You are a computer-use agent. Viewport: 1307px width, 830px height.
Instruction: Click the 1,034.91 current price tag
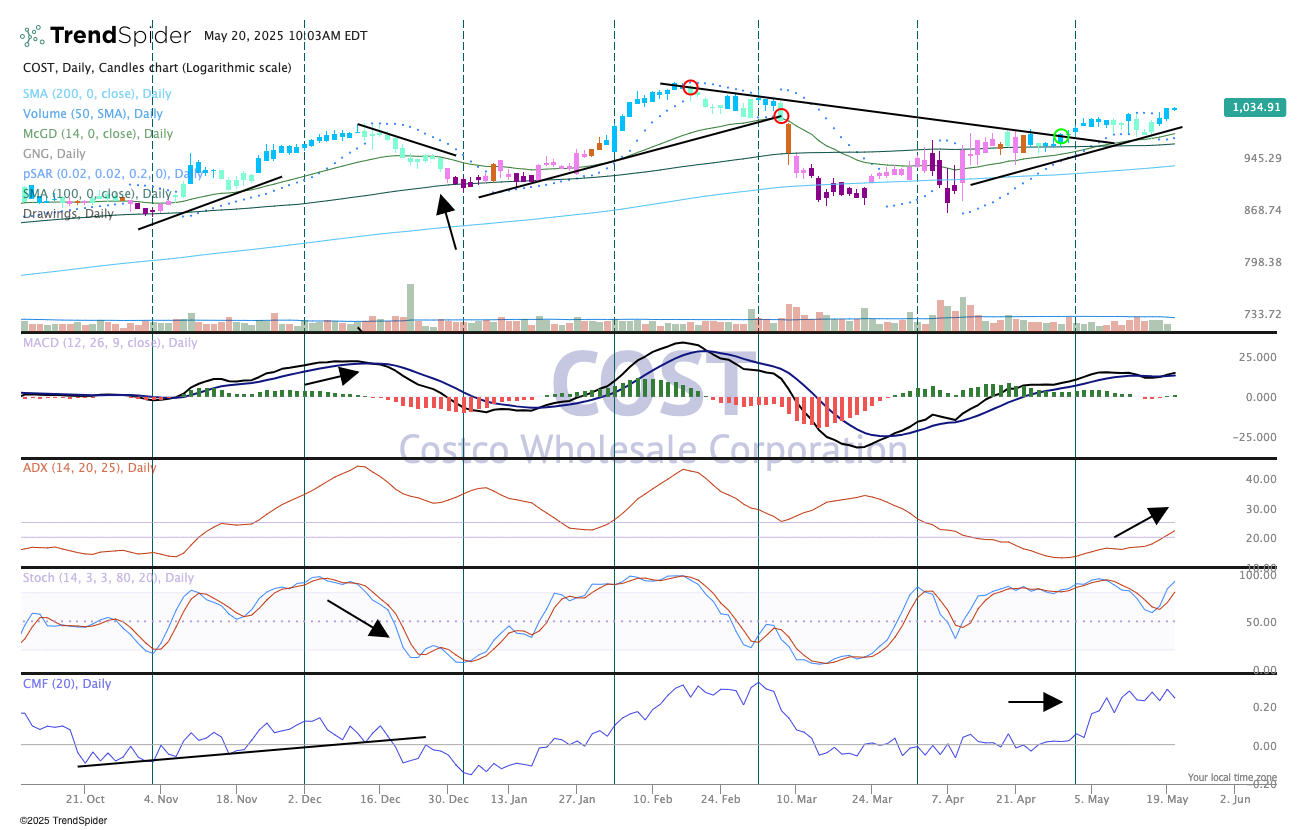[1256, 107]
